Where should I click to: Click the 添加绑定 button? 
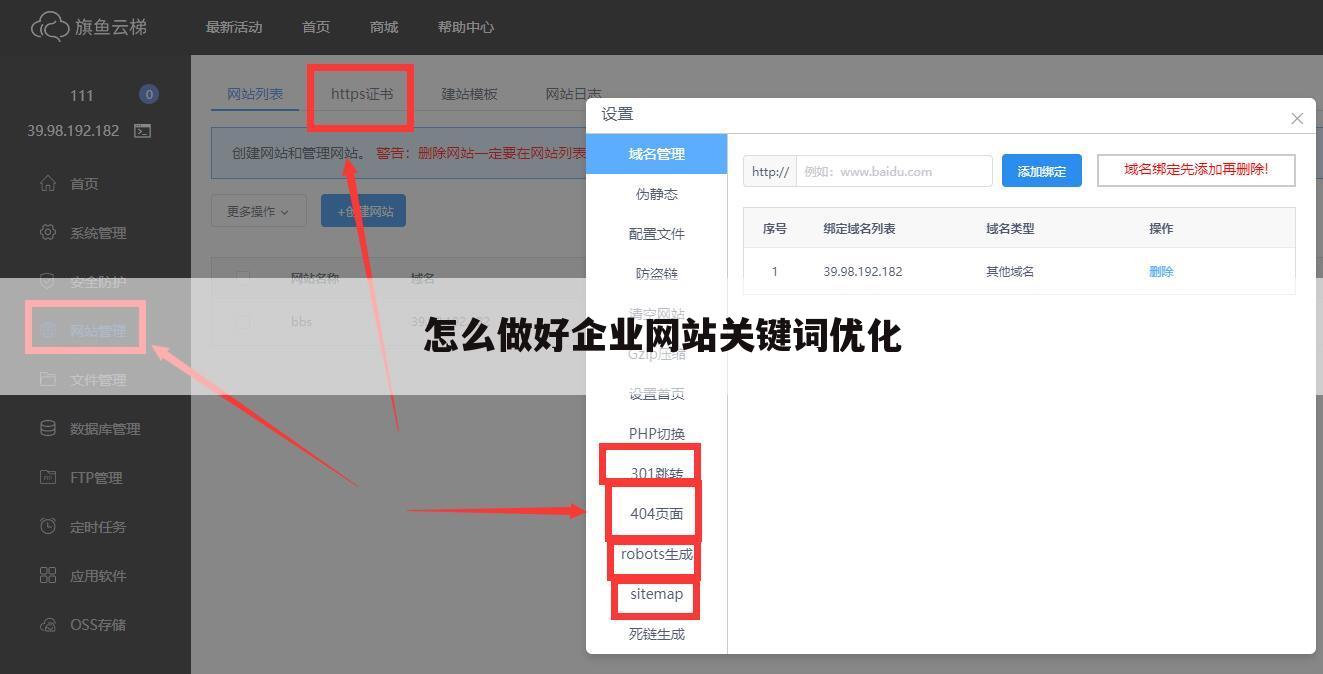[x=1041, y=171]
